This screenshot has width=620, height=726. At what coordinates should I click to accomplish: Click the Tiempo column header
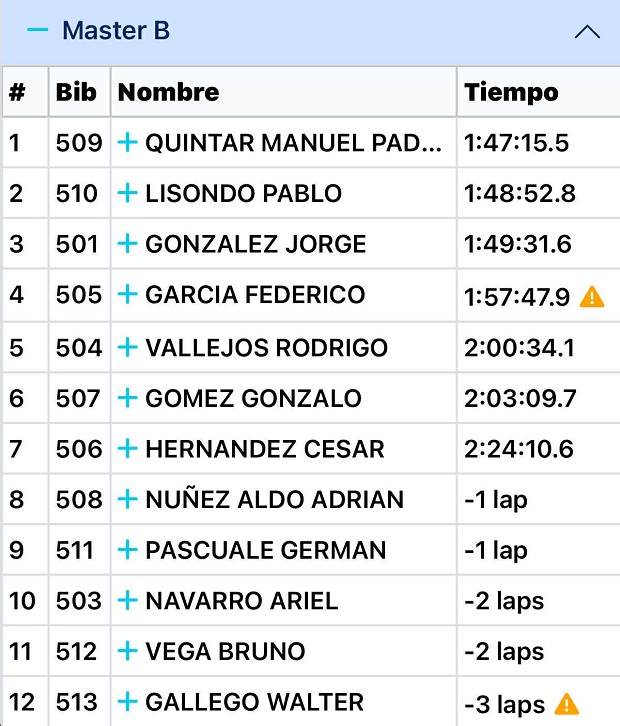511,92
